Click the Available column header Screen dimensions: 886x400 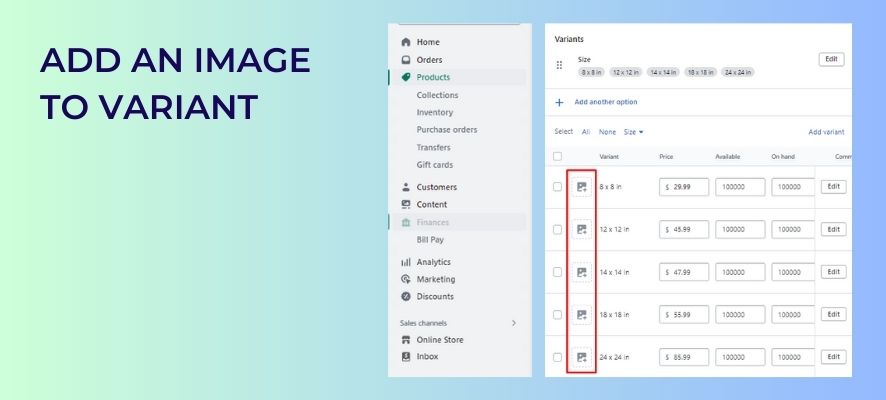tap(728, 157)
